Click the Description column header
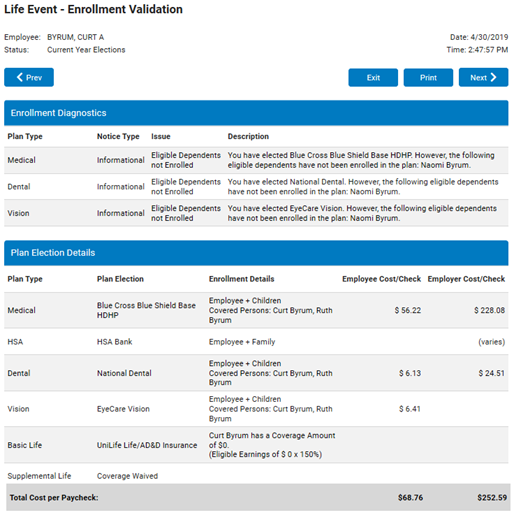514x515 pixels. pyautogui.click(x=248, y=136)
